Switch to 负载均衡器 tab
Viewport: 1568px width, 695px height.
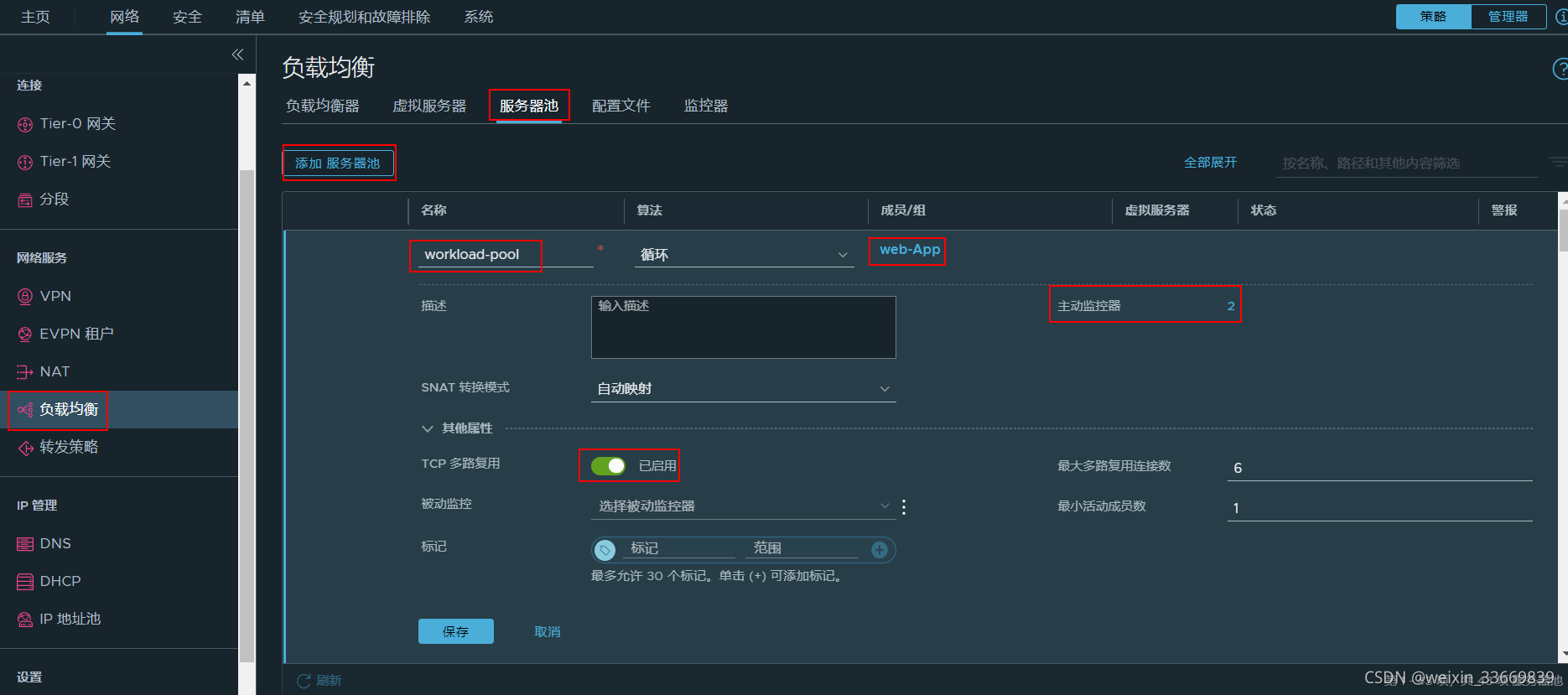[323, 106]
